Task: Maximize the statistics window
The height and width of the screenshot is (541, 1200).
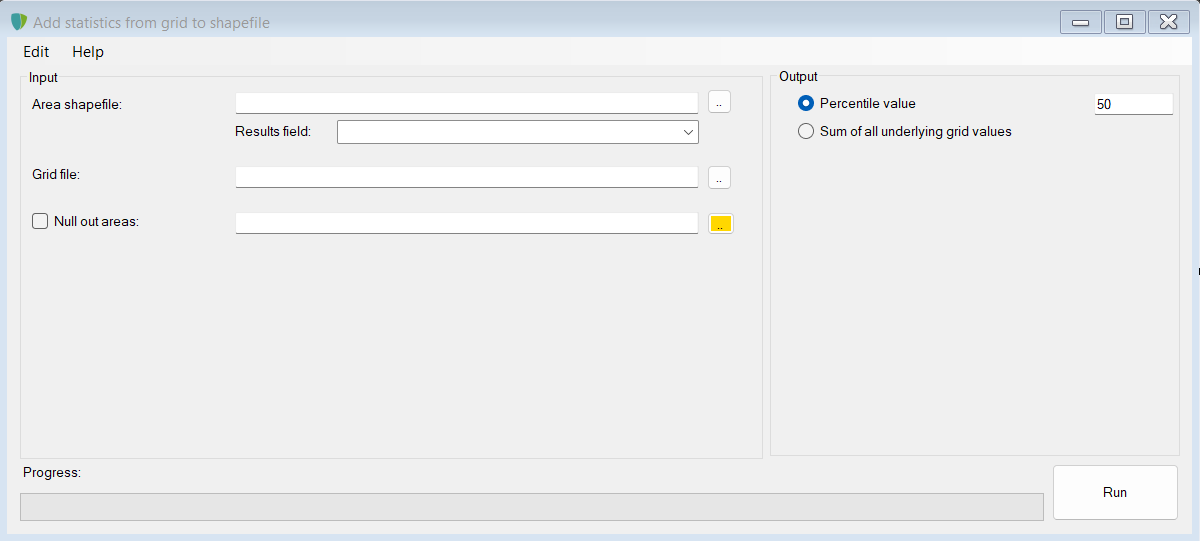Action: (x=1124, y=22)
